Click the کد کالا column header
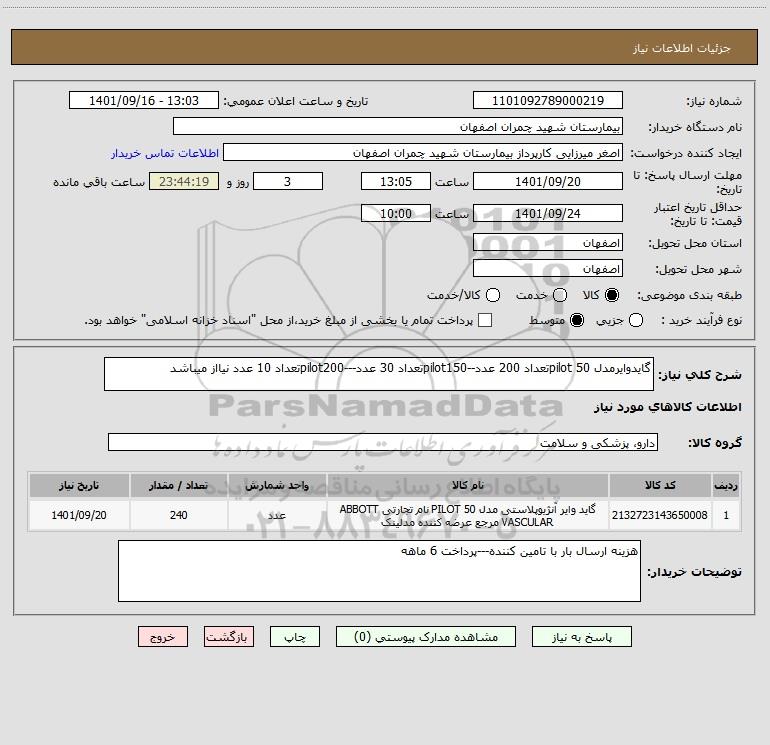770x745 pixels. click(x=660, y=485)
